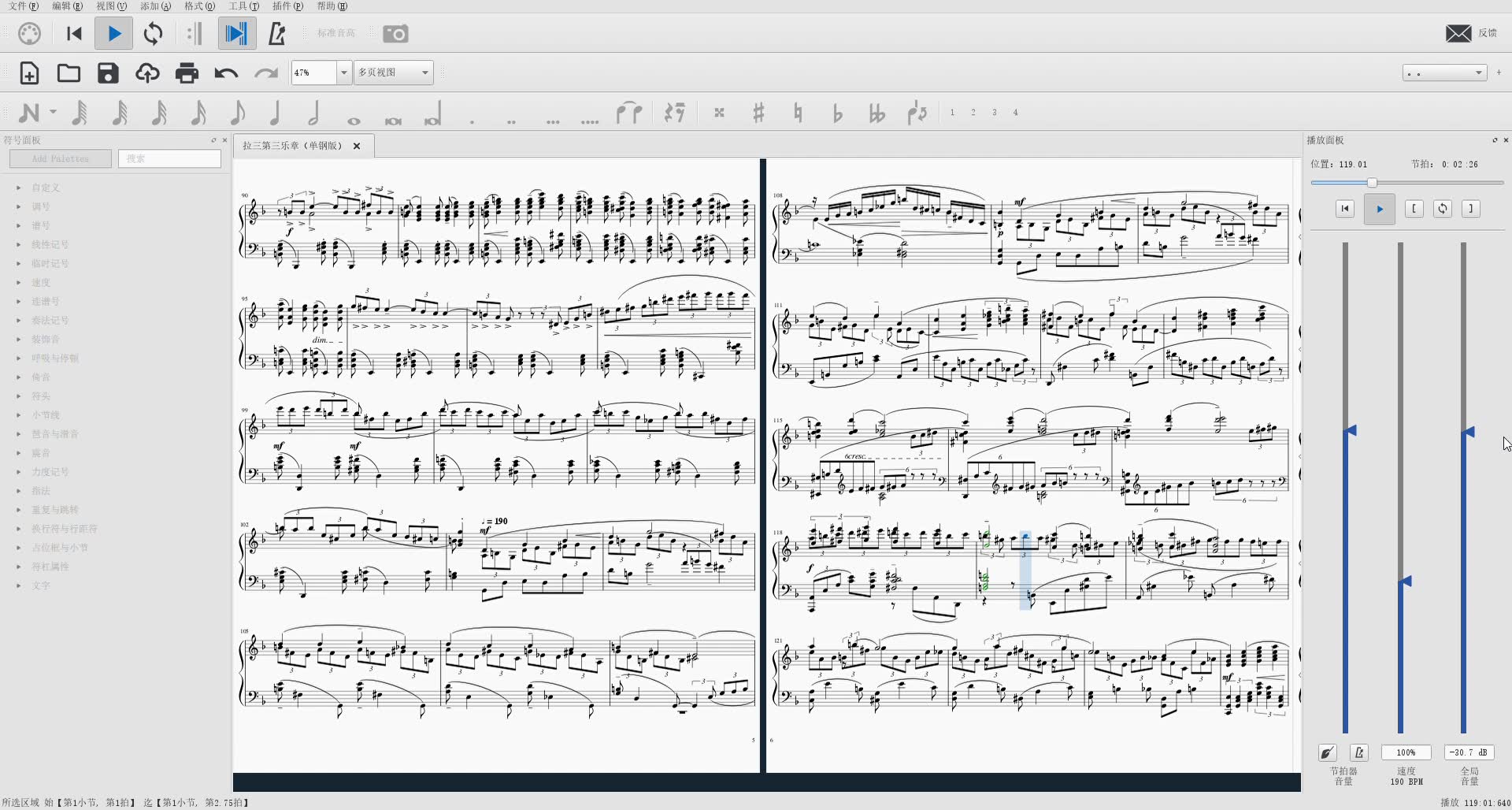1512x810 pixels.
Task: Save the current score
Action: tap(108, 73)
